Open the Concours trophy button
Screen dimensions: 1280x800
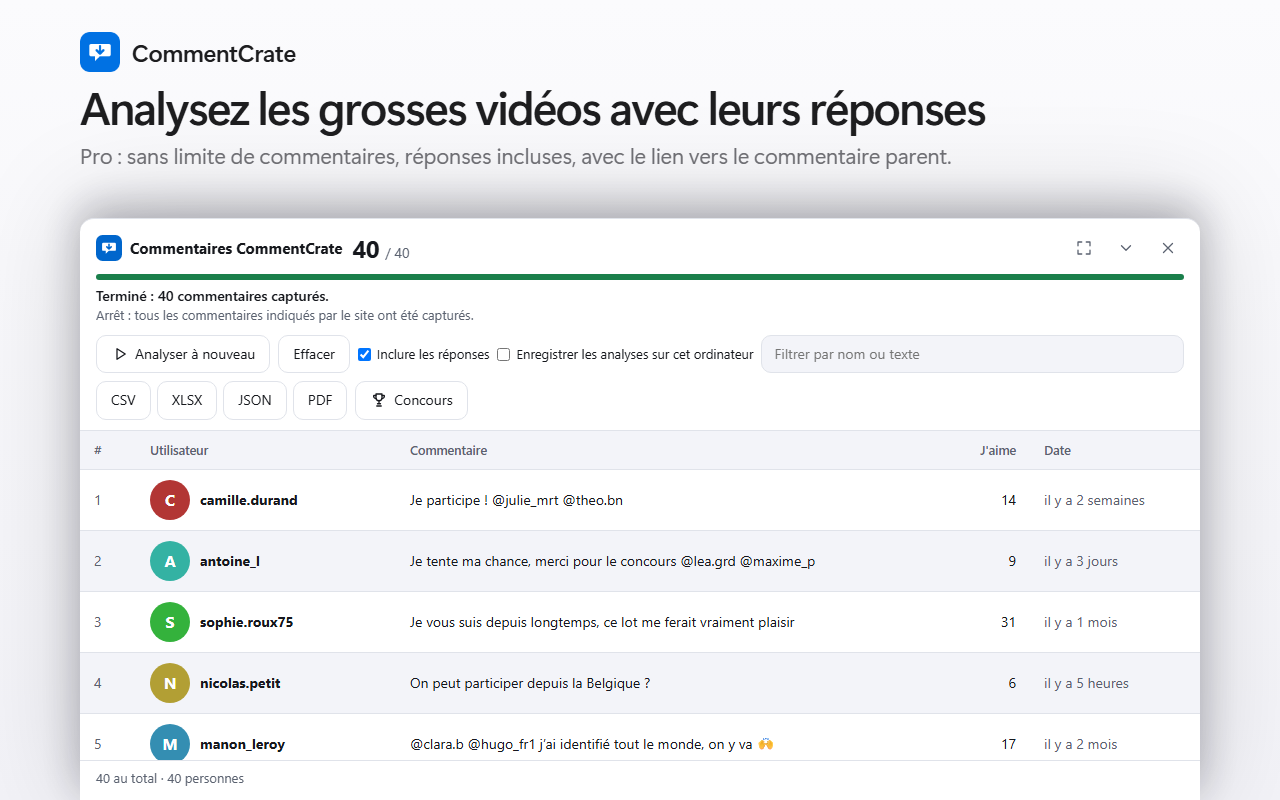[x=411, y=400]
